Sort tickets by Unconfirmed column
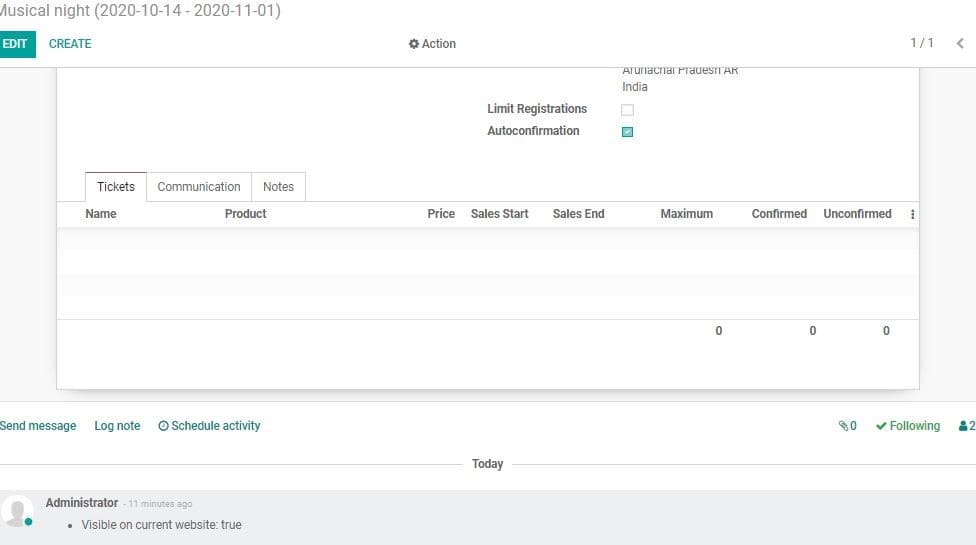 click(857, 214)
